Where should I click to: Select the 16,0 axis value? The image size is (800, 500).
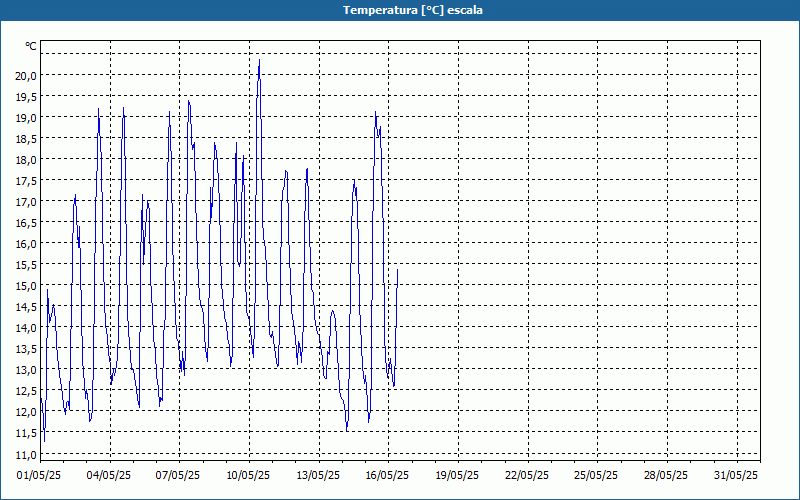(27, 244)
